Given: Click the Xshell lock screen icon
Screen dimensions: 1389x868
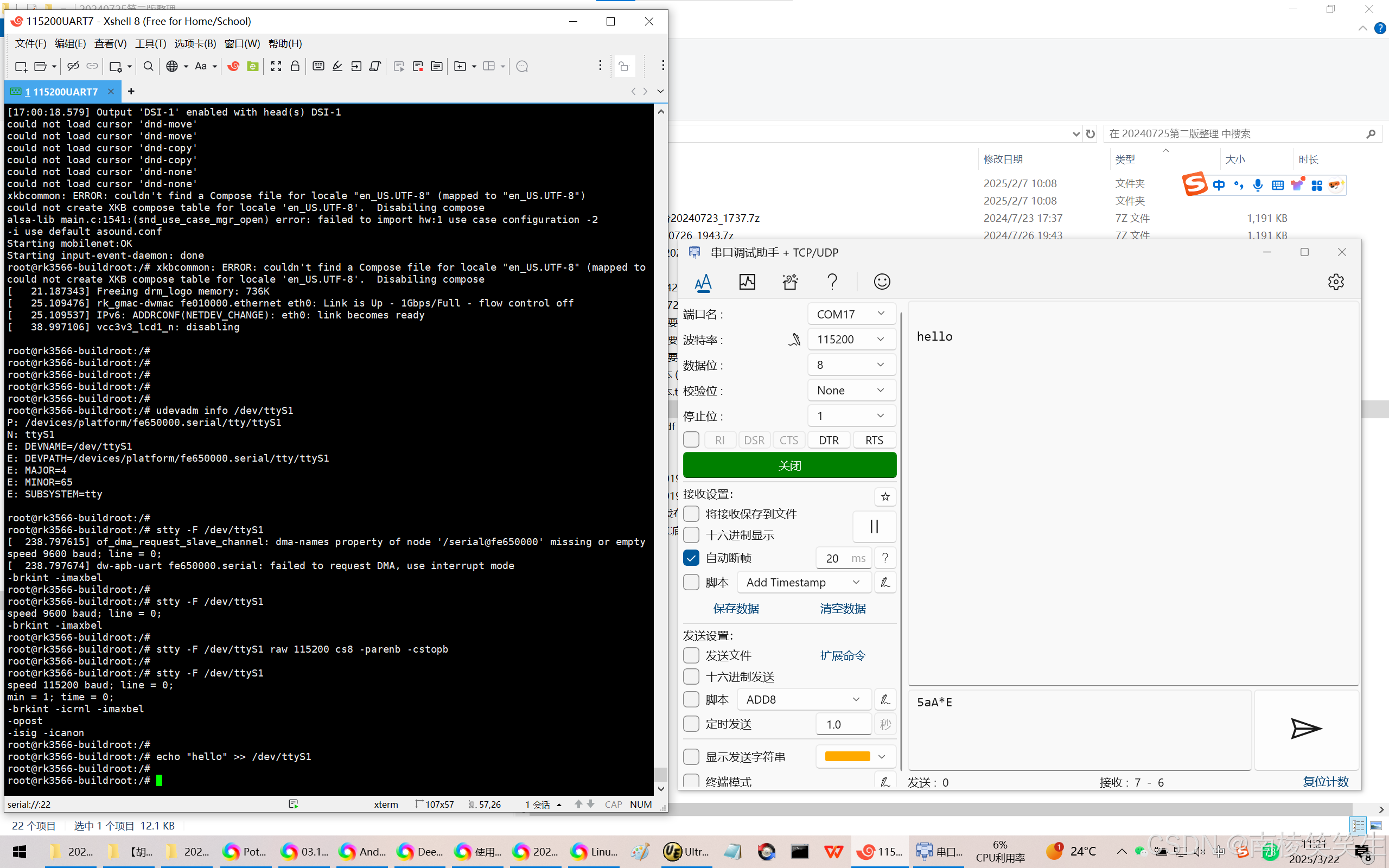Looking at the screenshot, I should (x=295, y=67).
